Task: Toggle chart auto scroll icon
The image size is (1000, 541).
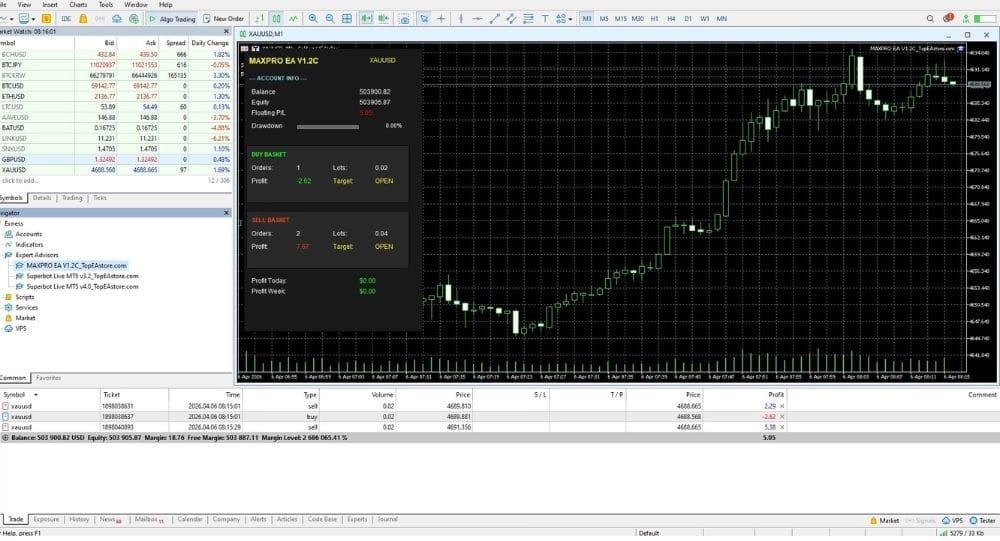Action: pos(366,19)
